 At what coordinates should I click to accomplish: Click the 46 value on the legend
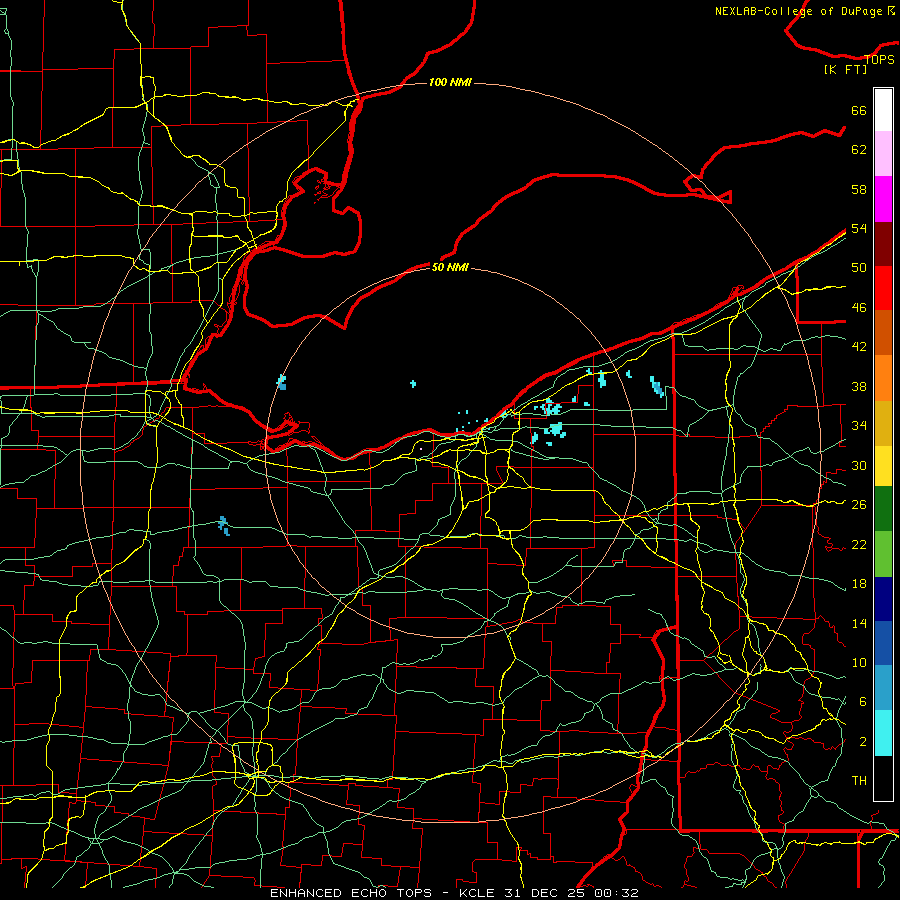tap(859, 308)
